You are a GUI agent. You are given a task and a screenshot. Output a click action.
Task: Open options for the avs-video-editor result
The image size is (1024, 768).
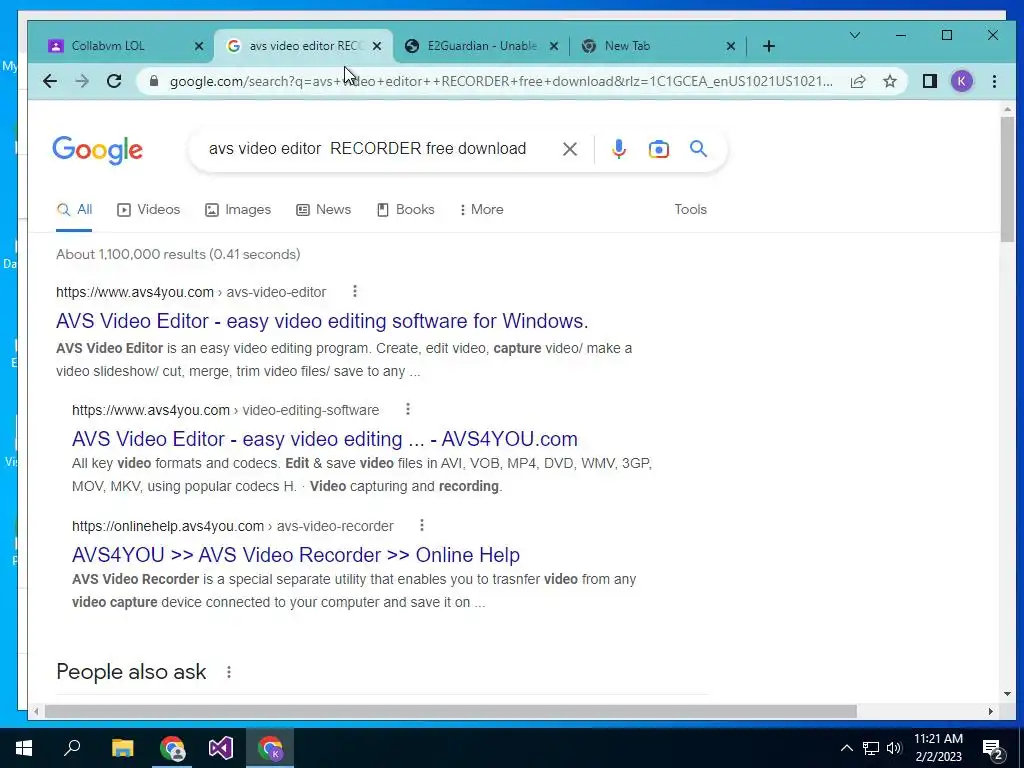coord(355,291)
